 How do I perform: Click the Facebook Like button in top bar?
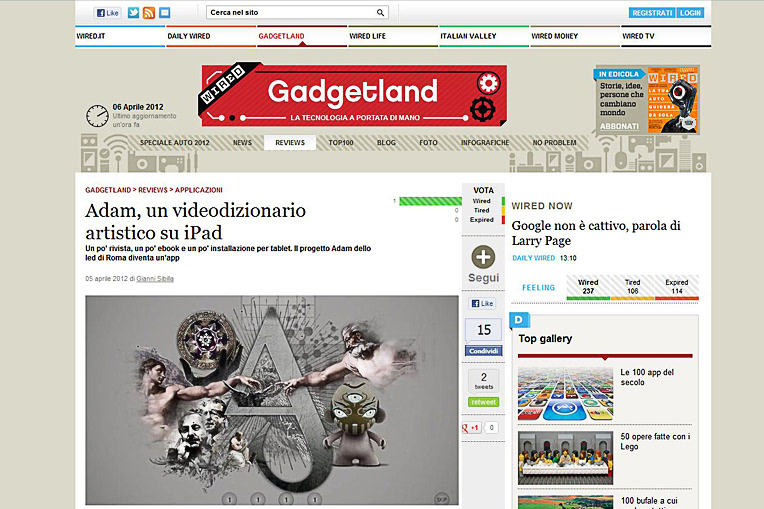[x=107, y=13]
